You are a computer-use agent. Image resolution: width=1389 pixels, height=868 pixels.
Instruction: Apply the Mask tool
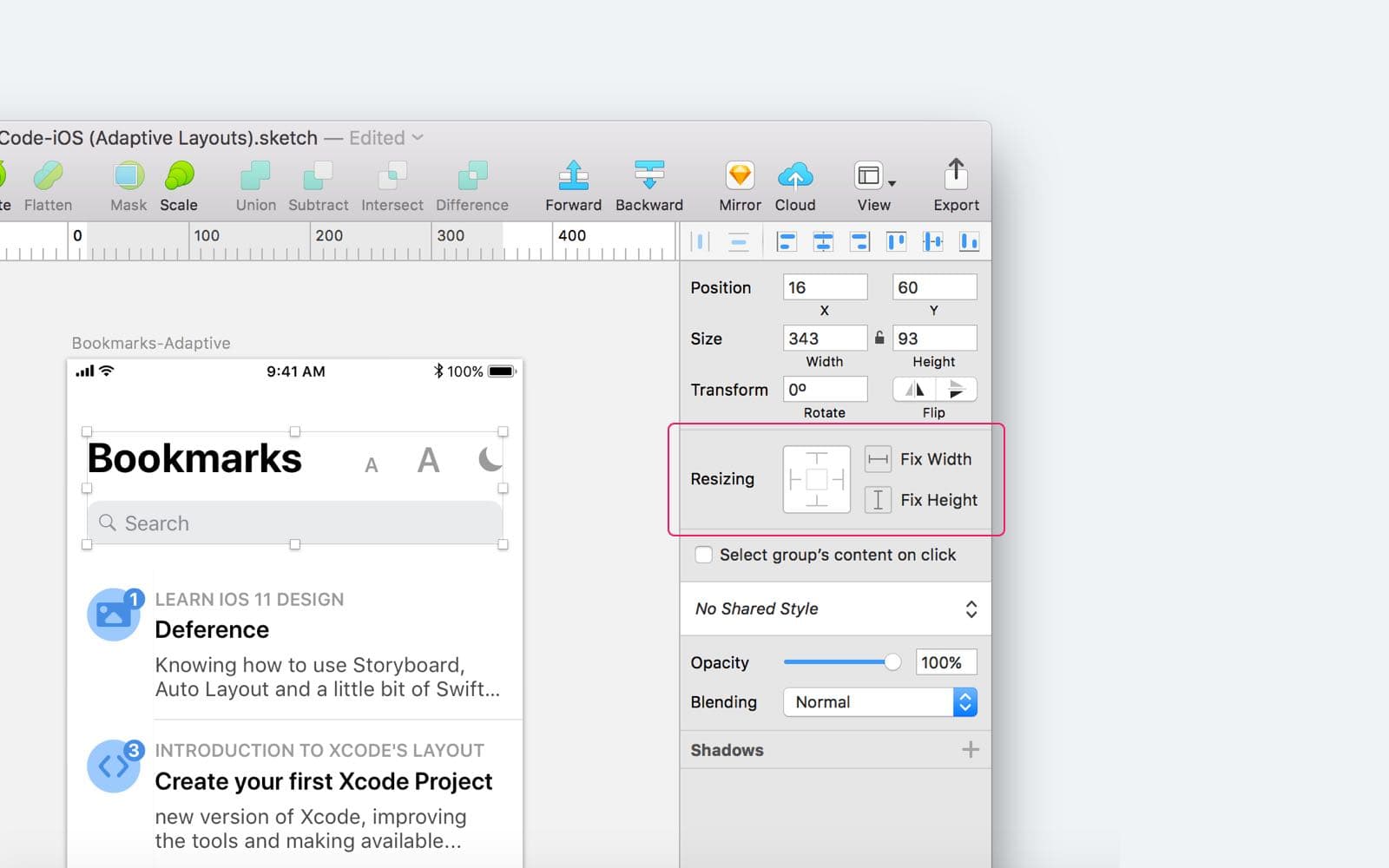(x=128, y=186)
